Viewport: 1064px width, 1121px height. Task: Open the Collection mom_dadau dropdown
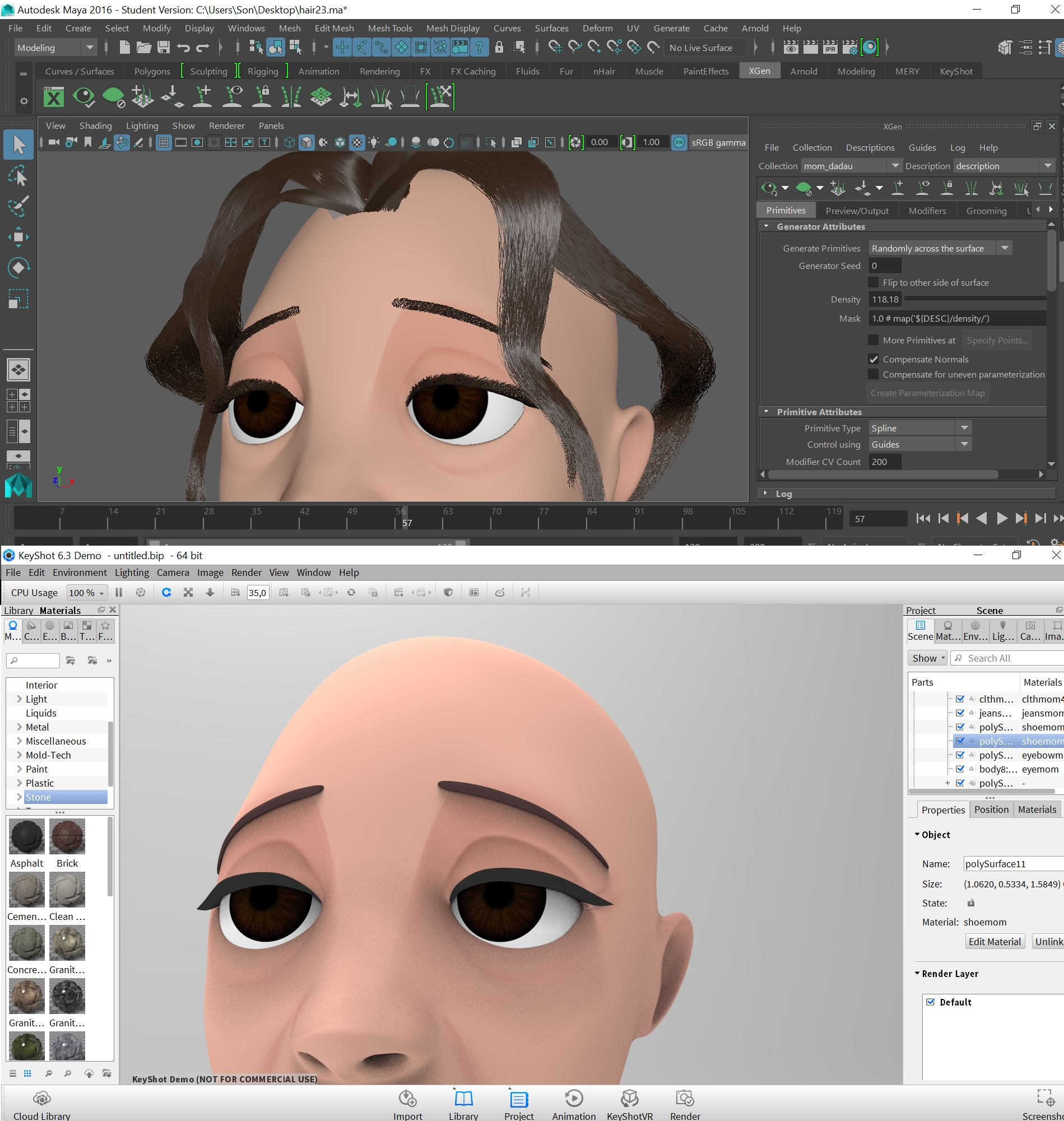[895, 166]
